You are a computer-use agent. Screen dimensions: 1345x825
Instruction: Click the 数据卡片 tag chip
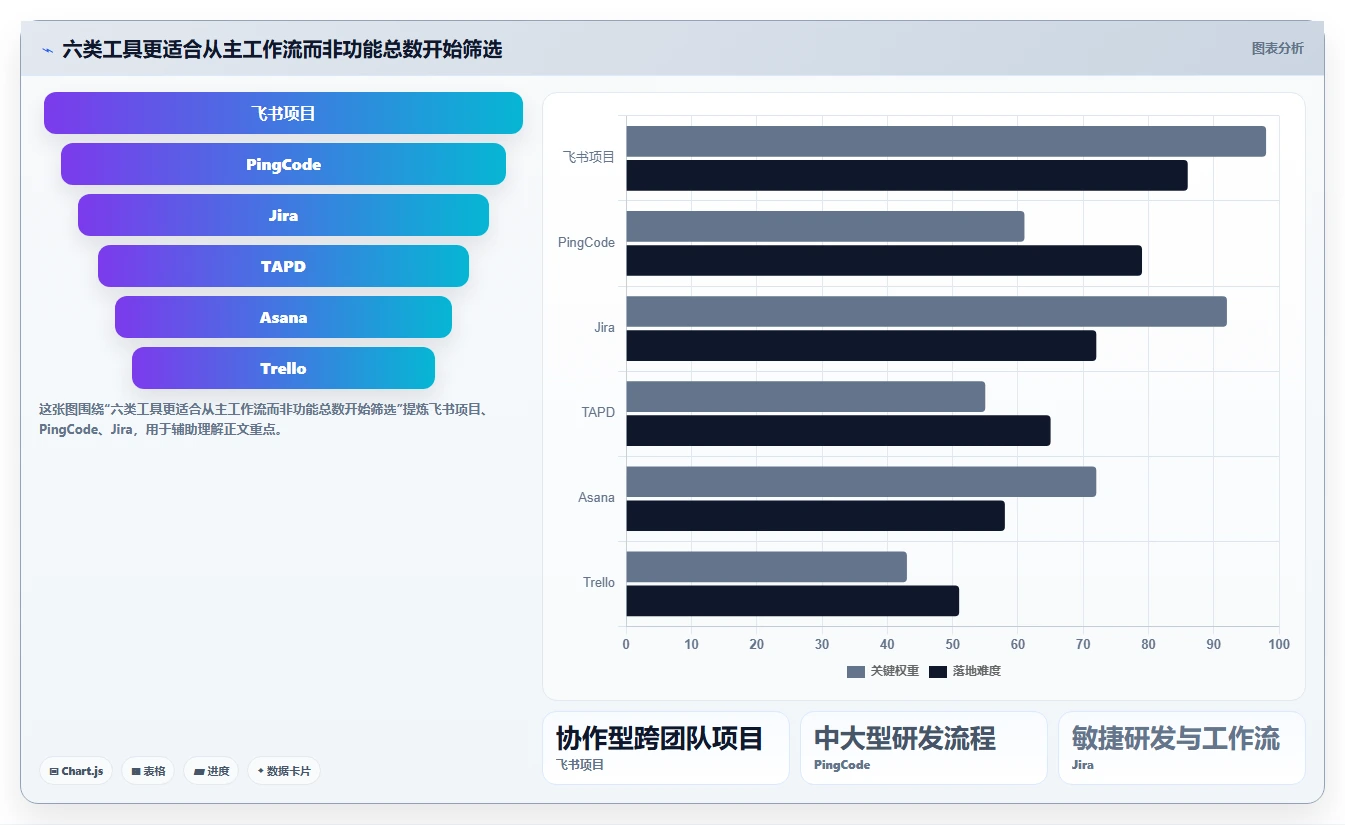click(284, 771)
